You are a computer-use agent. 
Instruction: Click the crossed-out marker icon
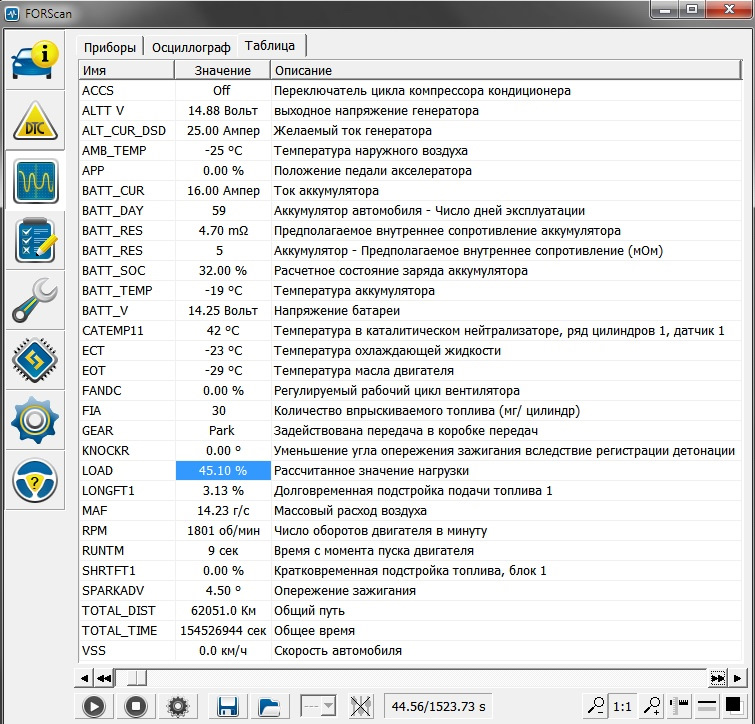pos(361,706)
